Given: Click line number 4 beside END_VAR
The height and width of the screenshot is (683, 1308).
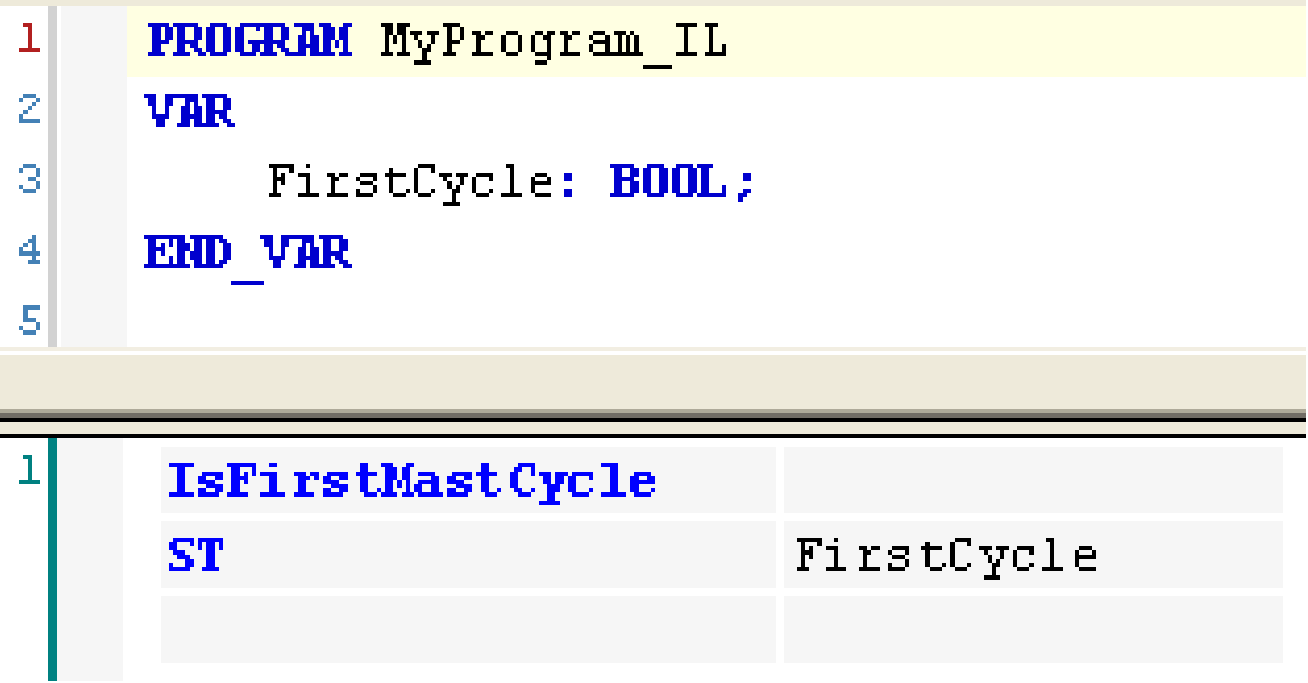Looking at the screenshot, I should tap(29, 252).
